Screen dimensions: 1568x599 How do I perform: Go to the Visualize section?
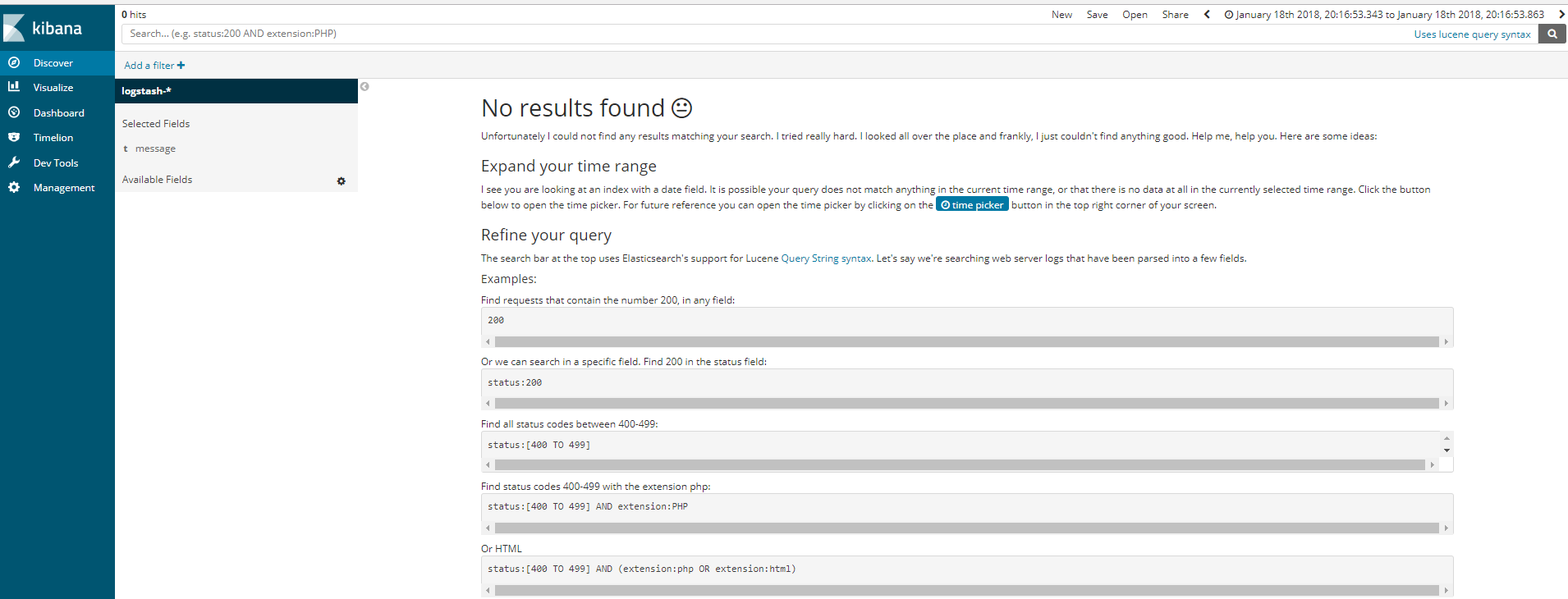tap(53, 87)
